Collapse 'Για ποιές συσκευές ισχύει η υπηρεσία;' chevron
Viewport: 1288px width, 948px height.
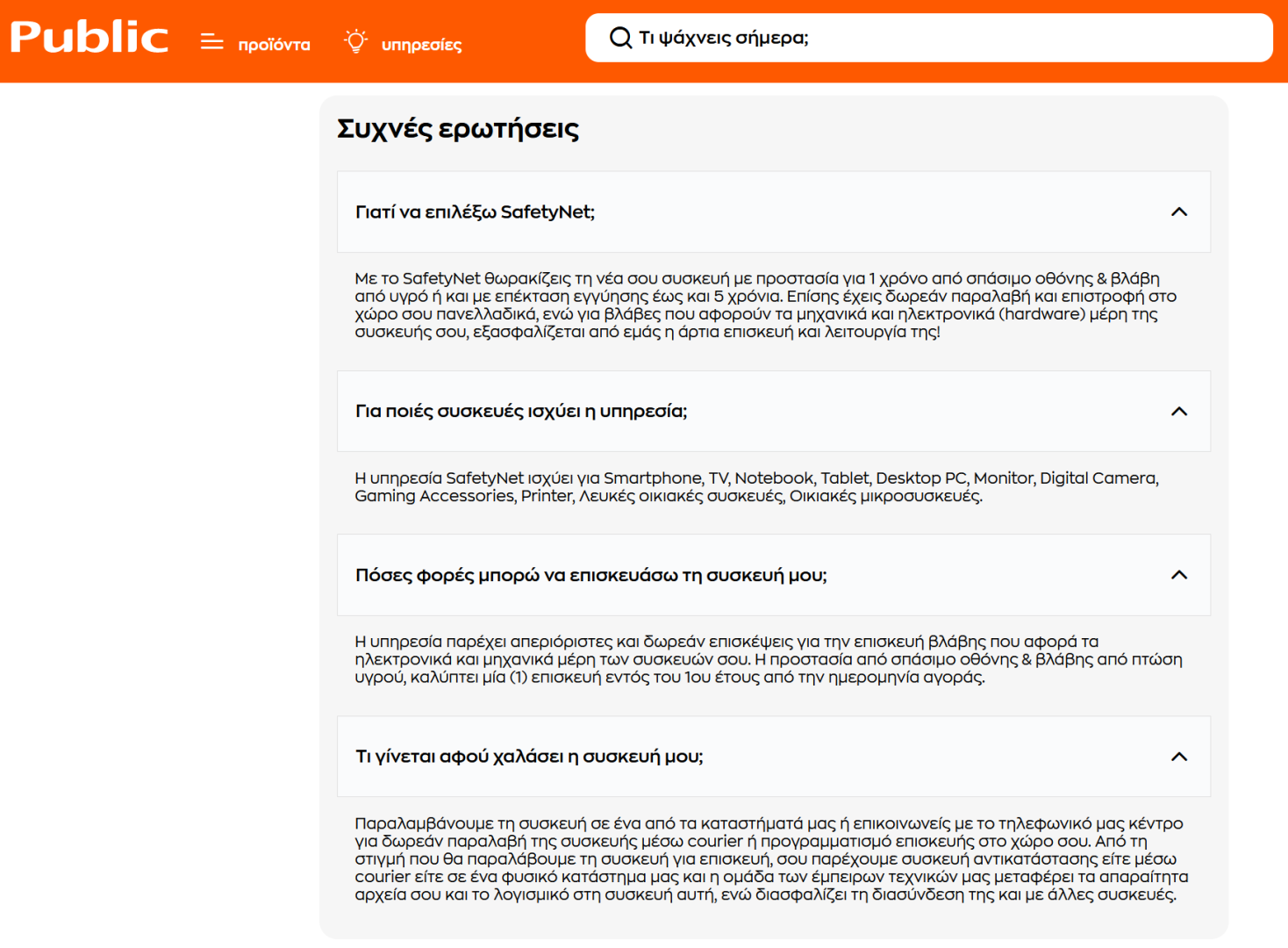click(1179, 411)
